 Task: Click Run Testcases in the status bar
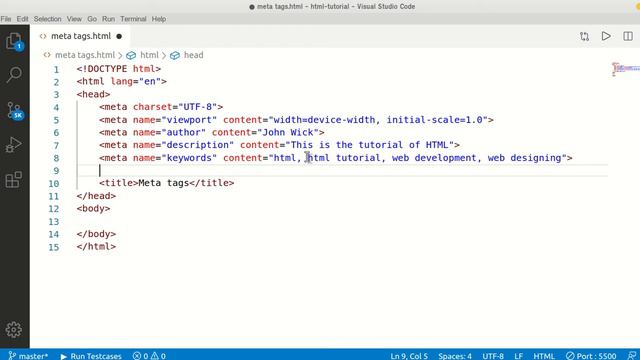[91, 356]
